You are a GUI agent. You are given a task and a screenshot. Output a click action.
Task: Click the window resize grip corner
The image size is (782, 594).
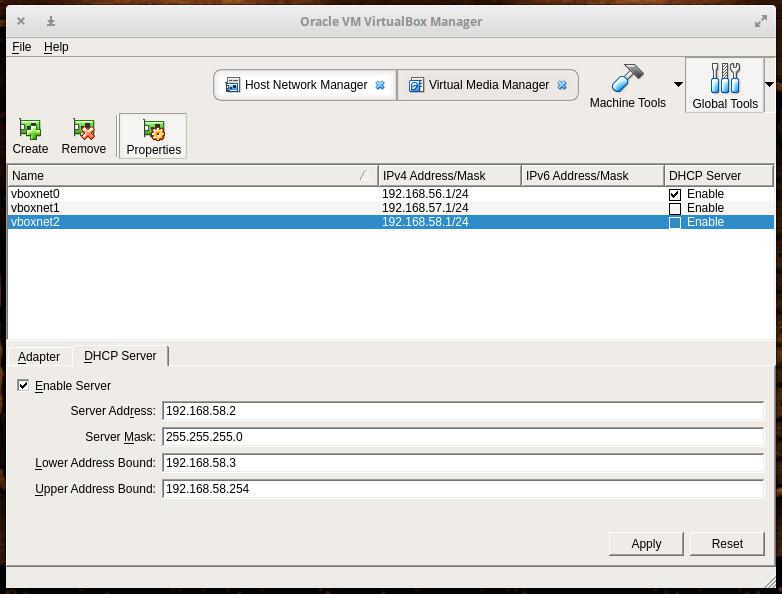coord(770,582)
